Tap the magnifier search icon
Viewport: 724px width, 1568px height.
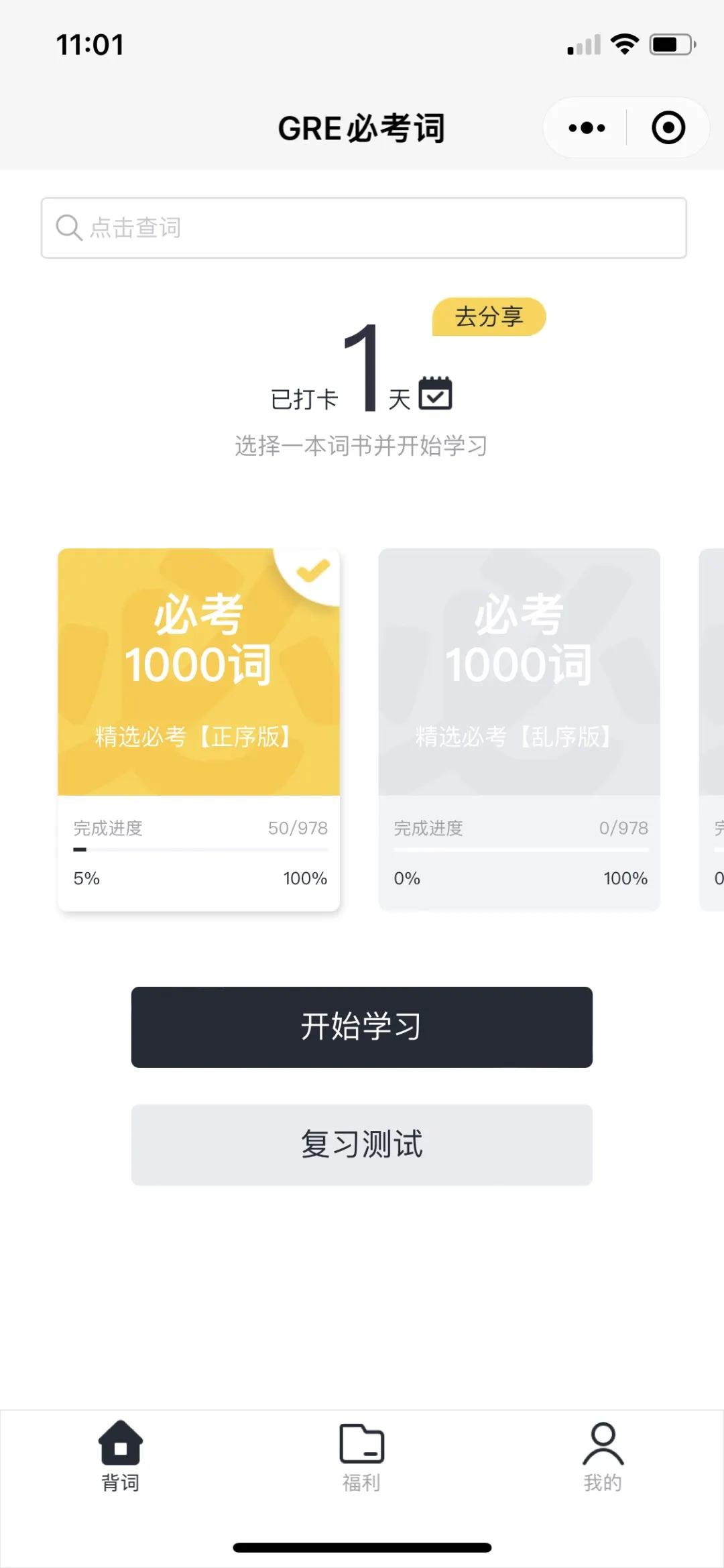[68, 228]
